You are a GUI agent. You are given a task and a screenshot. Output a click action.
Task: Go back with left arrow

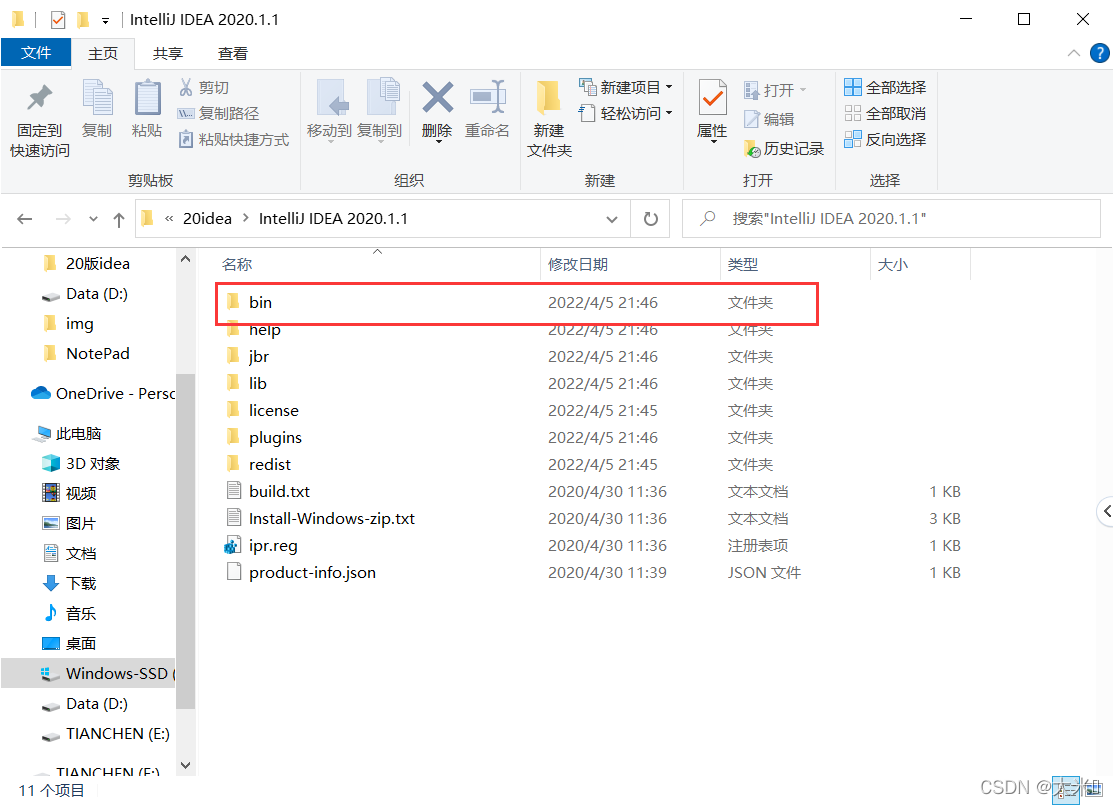[25, 219]
